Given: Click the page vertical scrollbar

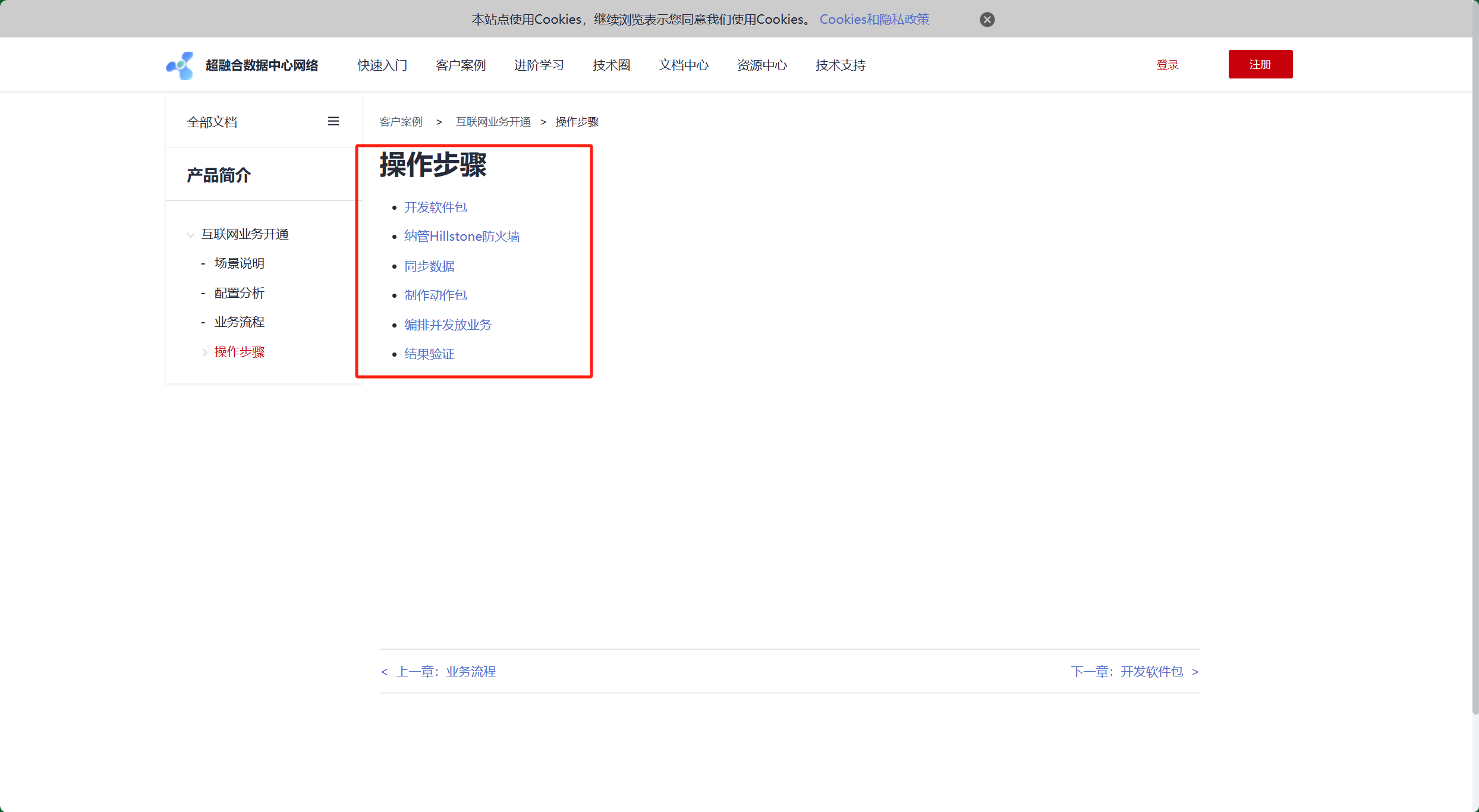Looking at the screenshot, I should point(1475,357).
